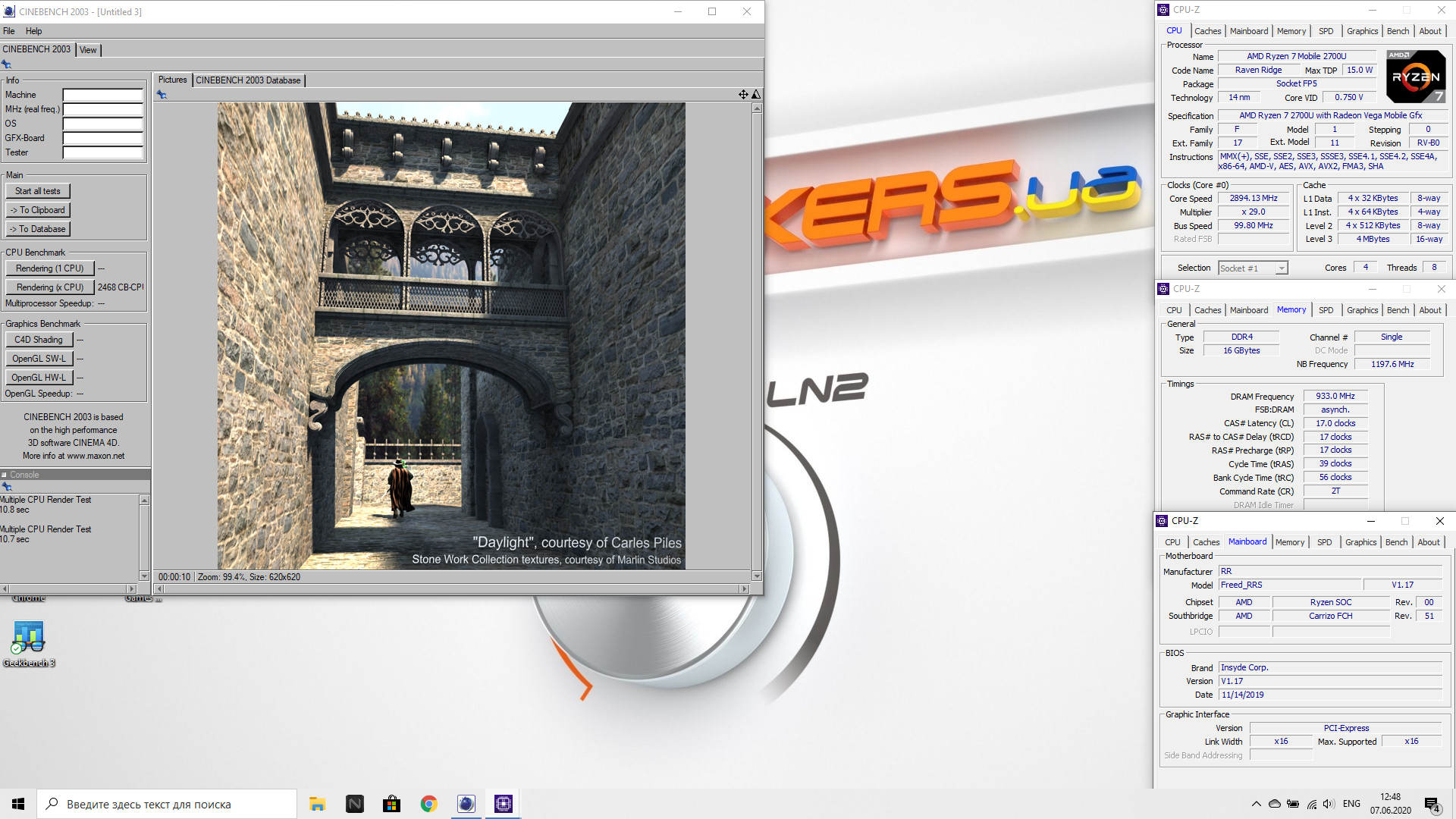Click picture vertical scrollbar down arrow
Viewport: 1456px width, 819px height.
[757, 576]
